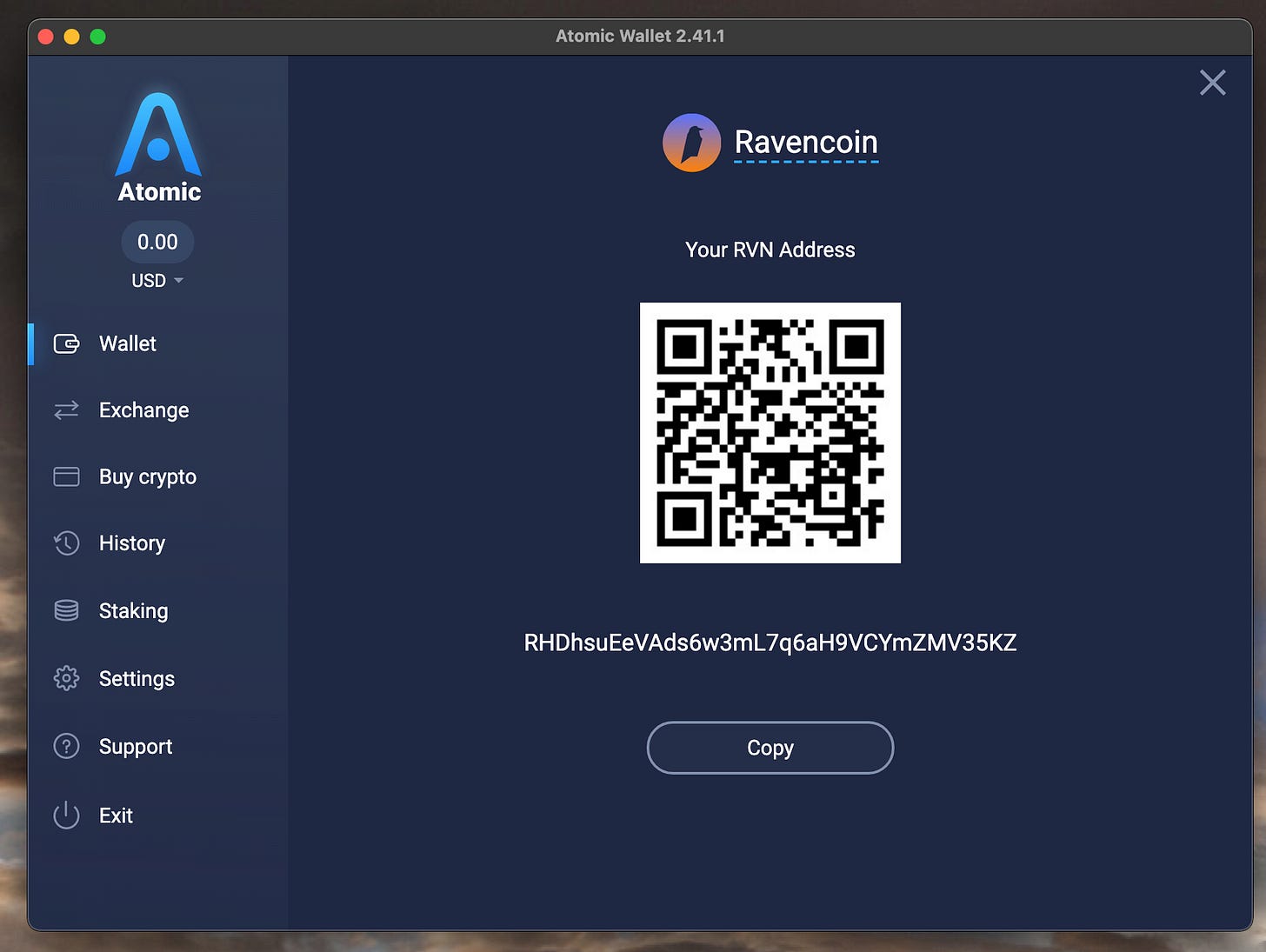1266x952 pixels.
Task: Open the Settings page label
Action: click(137, 679)
